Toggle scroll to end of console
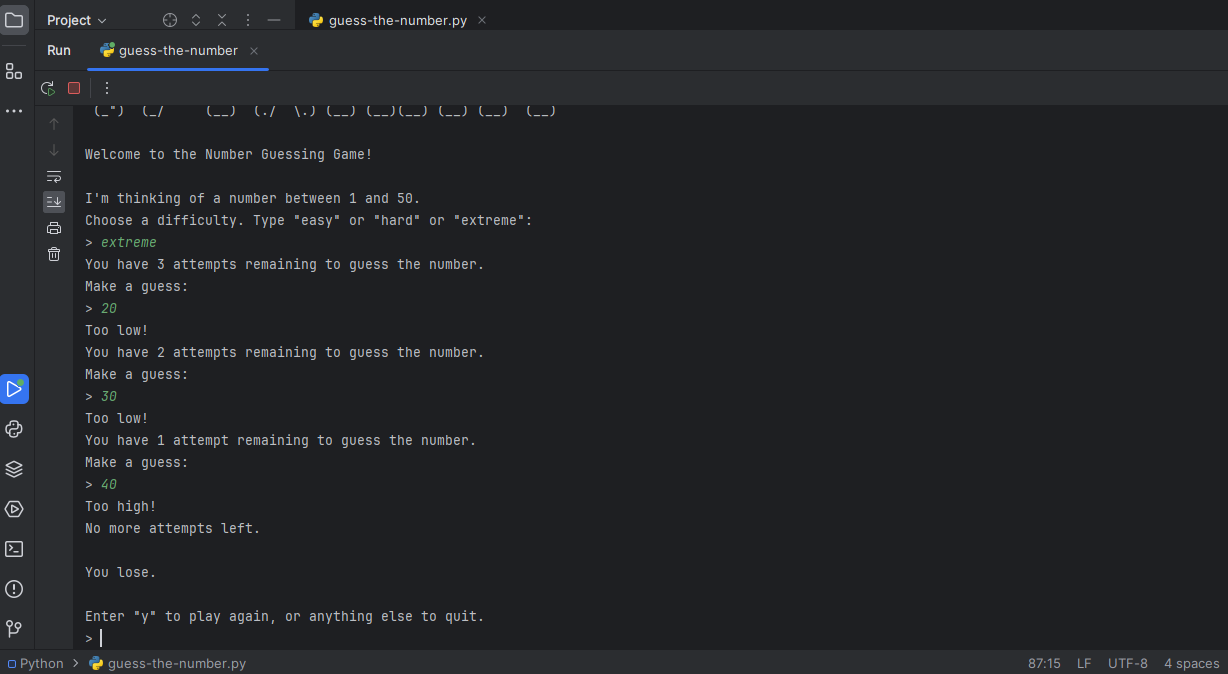1228x674 pixels. coord(54,202)
